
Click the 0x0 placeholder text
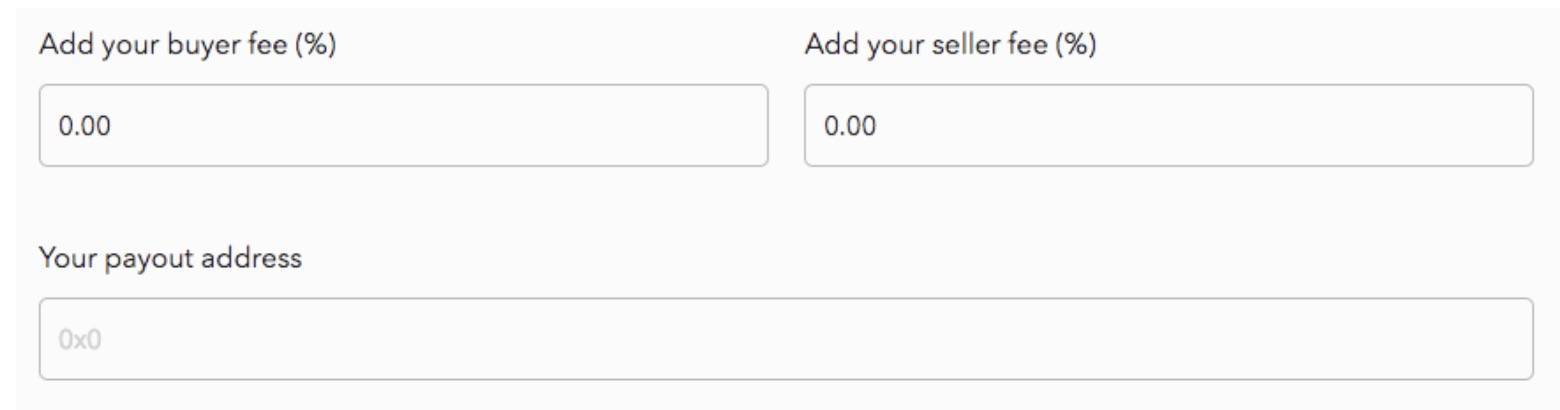coord(80,340)
